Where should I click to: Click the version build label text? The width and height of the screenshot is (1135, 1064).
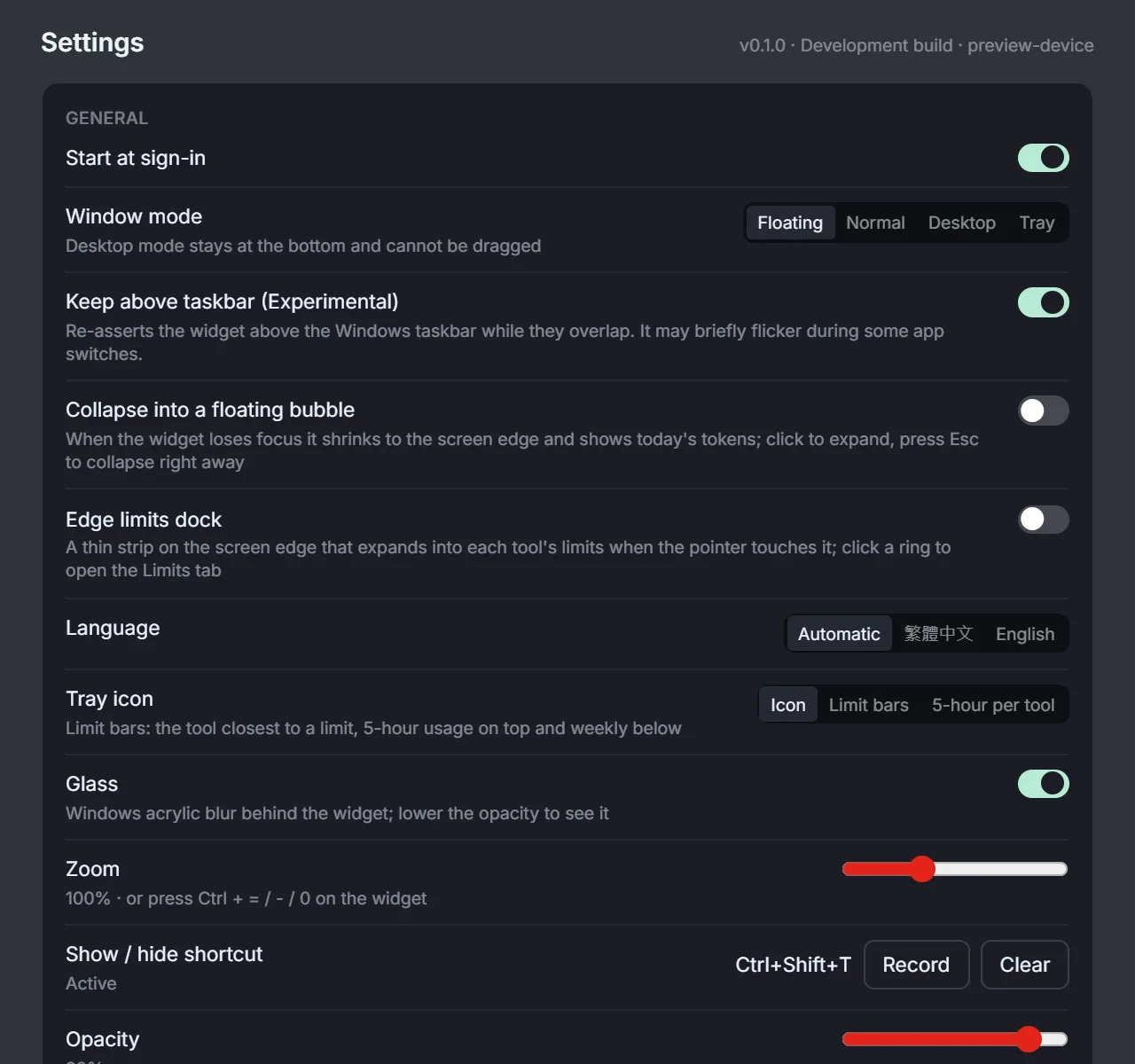pyautogui.click(x=917, y=45)
